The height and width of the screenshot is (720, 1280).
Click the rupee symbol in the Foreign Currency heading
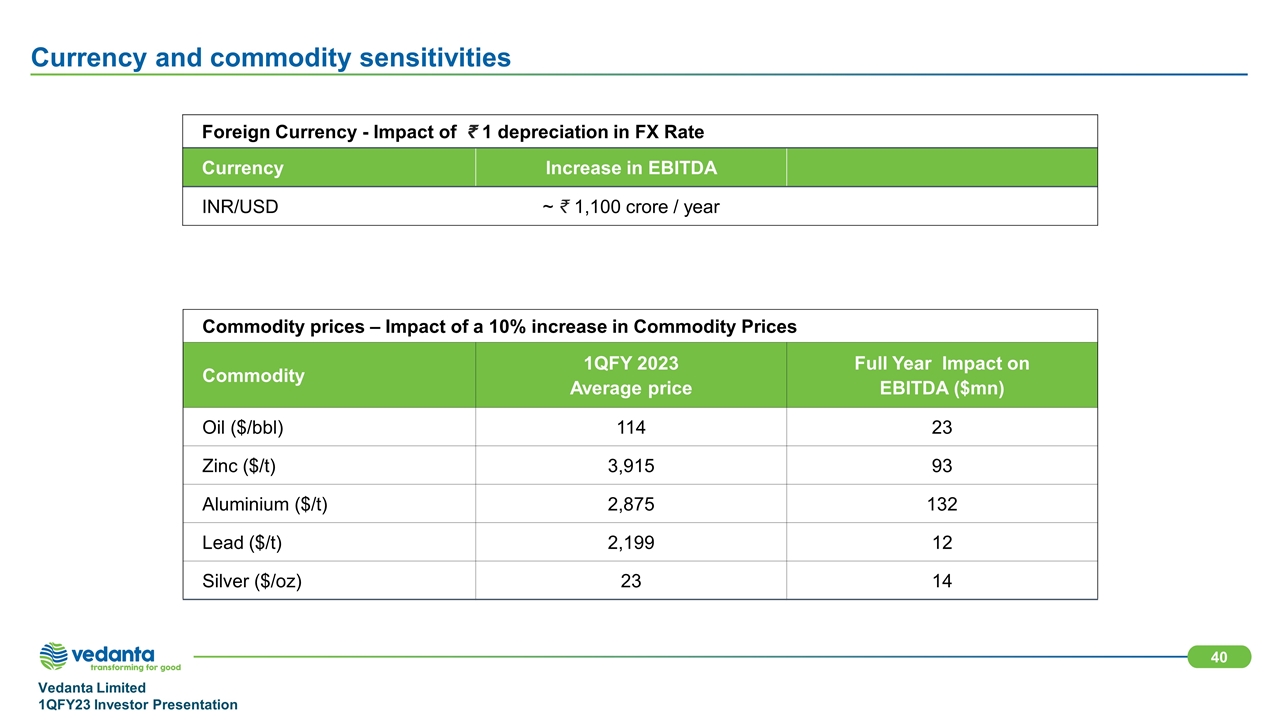tap(472, 132)
